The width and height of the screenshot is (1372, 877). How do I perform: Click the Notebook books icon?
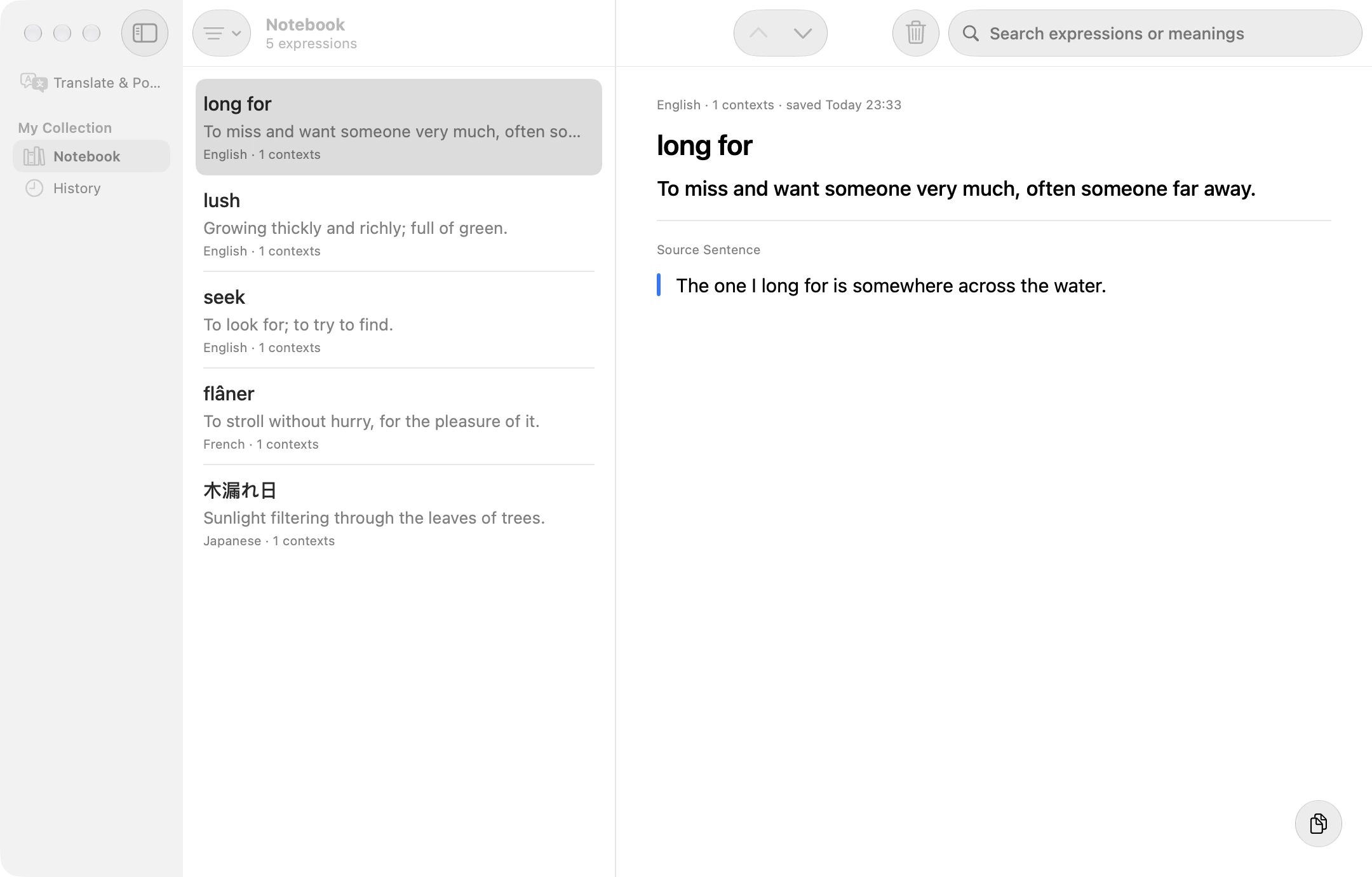tap(34, 156)
